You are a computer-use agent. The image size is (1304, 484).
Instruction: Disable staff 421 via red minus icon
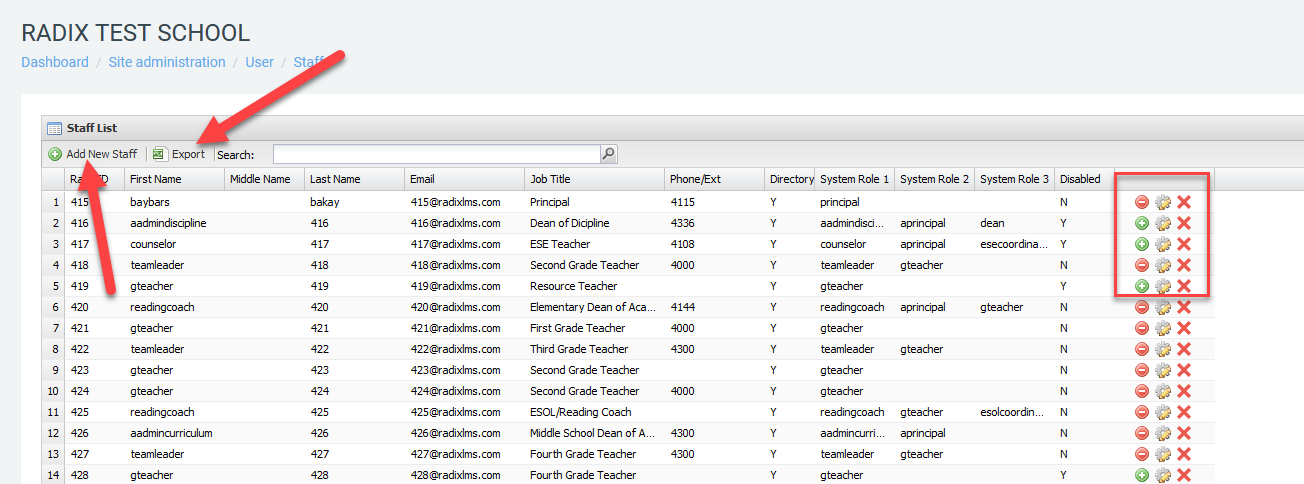click(1141, 328)
